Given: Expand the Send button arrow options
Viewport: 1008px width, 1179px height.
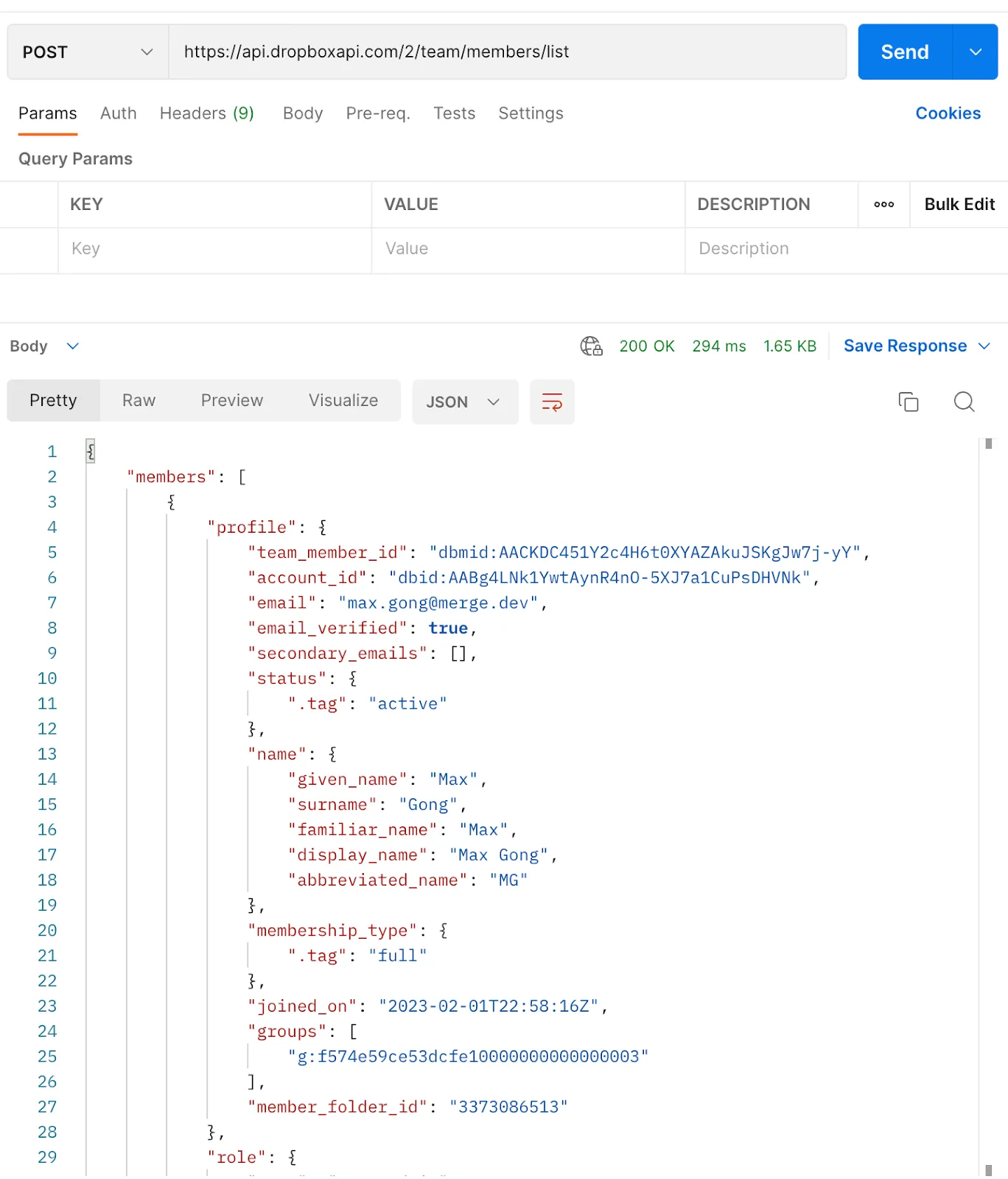Looking at the screenshot, I should coord(976,52).
